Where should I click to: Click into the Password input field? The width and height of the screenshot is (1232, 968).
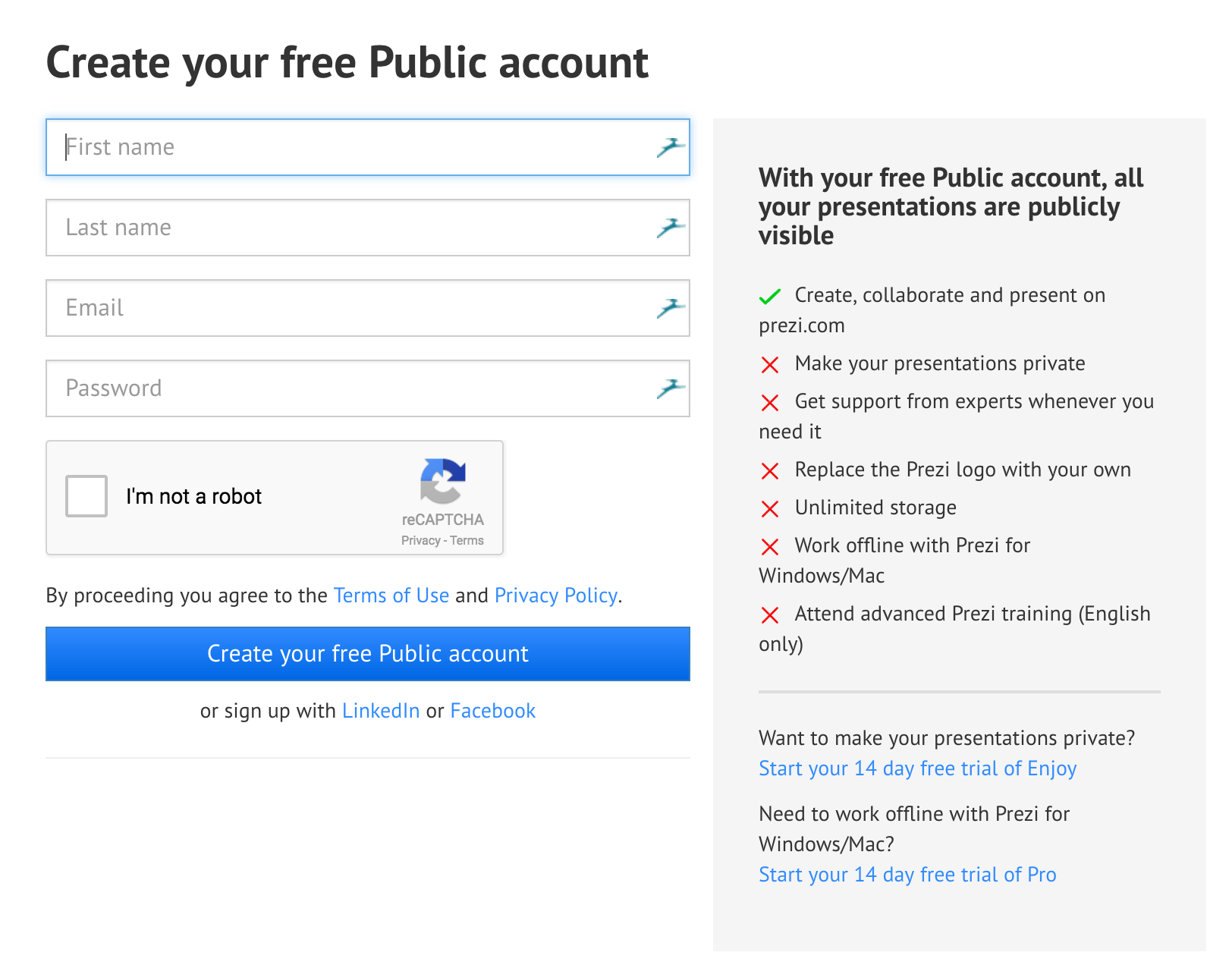tap(368, 388)
